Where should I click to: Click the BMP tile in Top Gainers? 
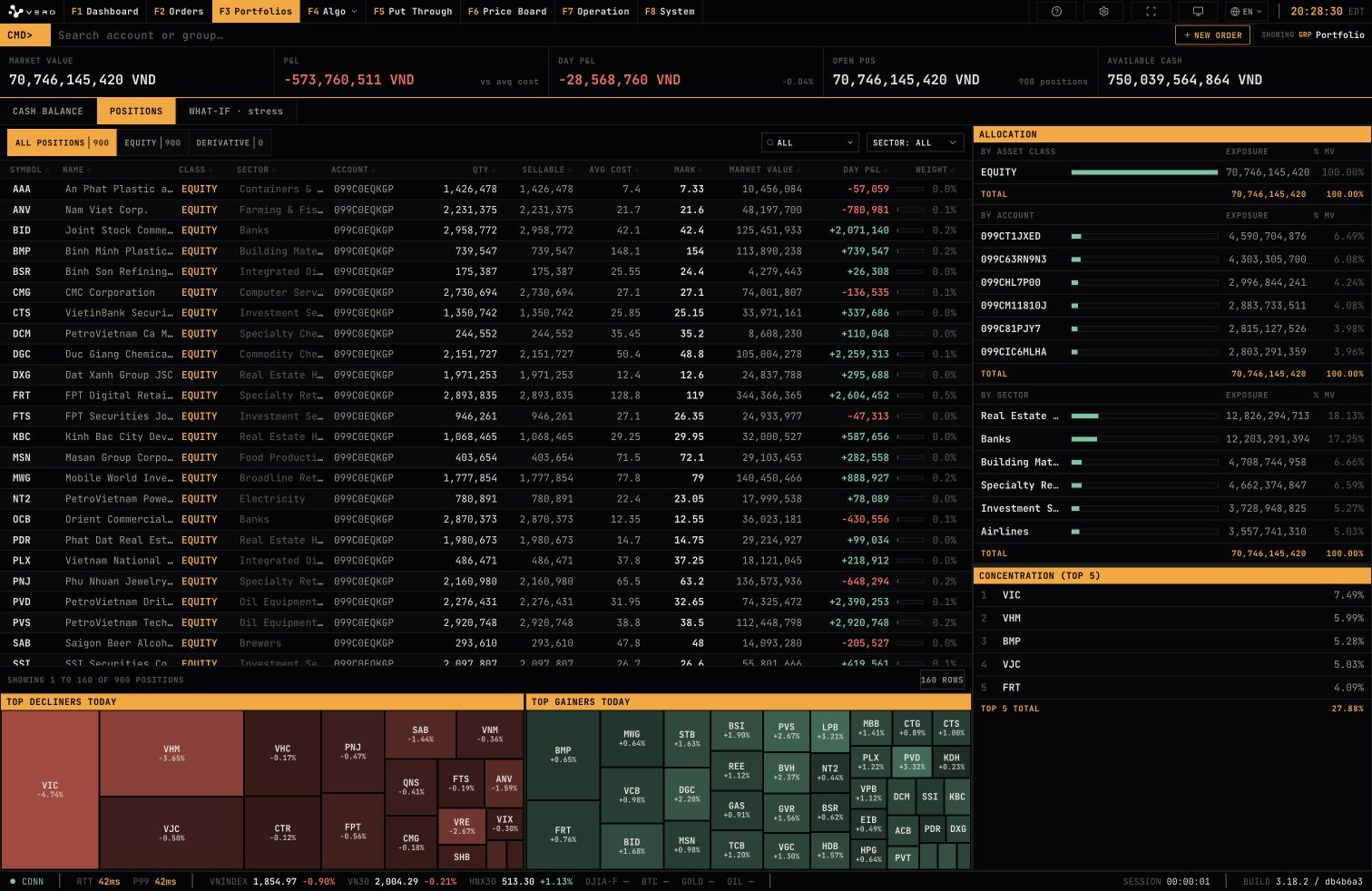click(563, 755)
